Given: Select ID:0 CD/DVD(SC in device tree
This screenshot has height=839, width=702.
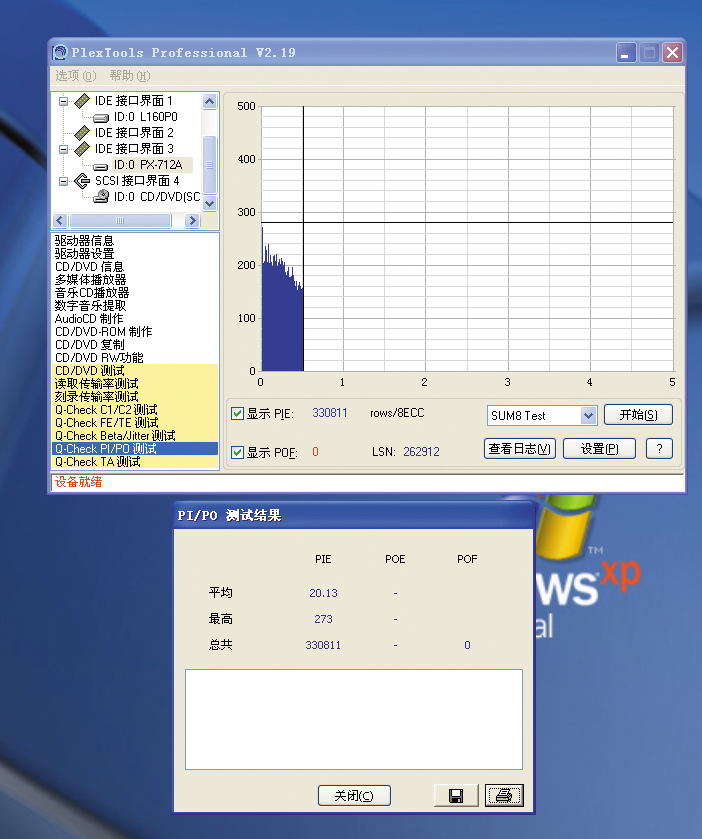Looking at the screenshot, I should click(x=157, y=197).
